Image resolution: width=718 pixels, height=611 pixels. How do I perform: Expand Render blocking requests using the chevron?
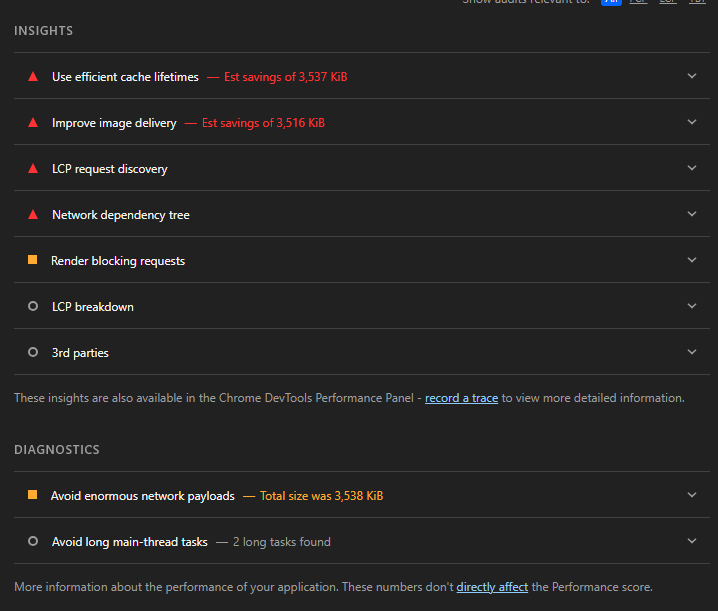coord(691,260)
